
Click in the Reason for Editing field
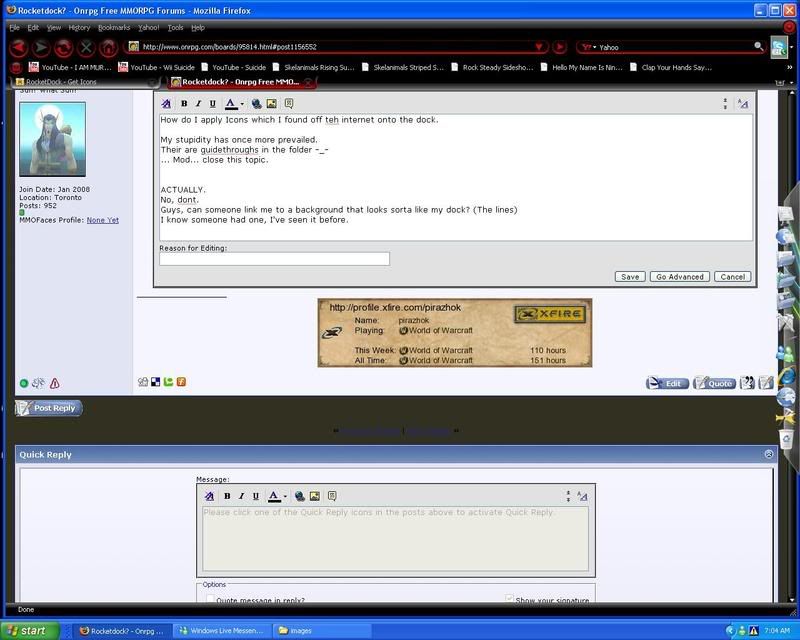(x=274, y=259)
